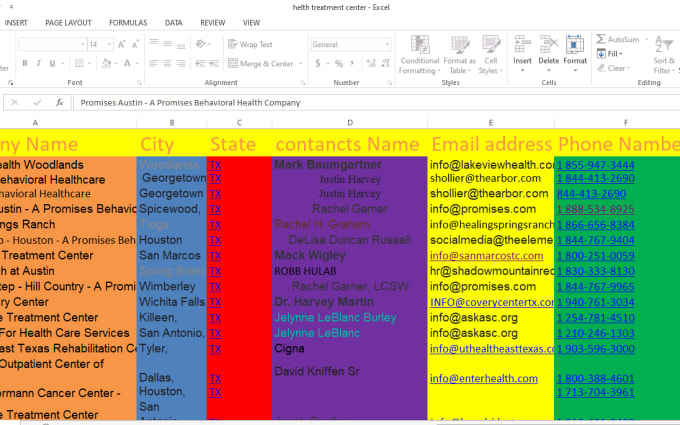Insert cells button

(x=522, y=55)
